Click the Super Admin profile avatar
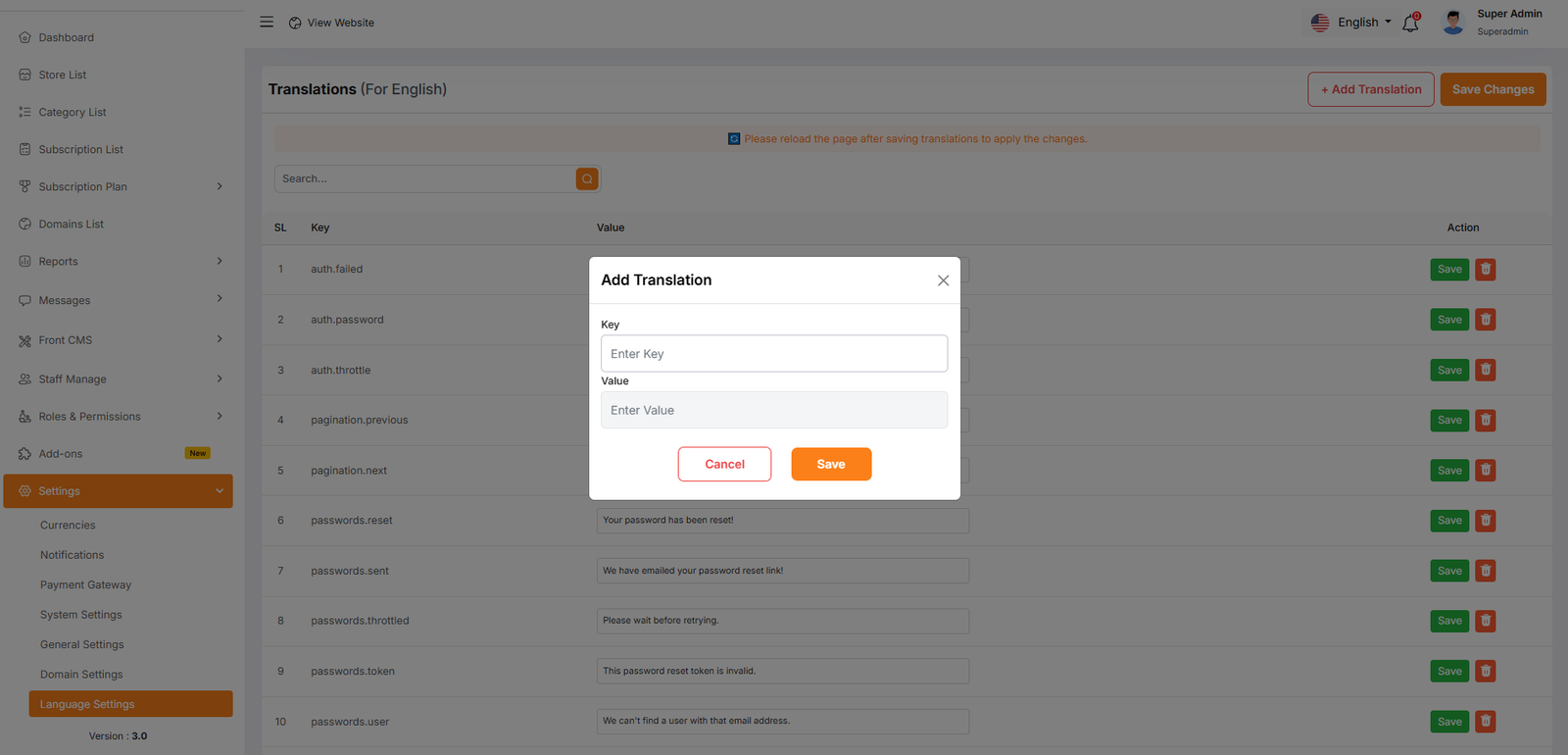This screenshot has height=755, width=1568. pyautogui.click(x=1453, y=23)
